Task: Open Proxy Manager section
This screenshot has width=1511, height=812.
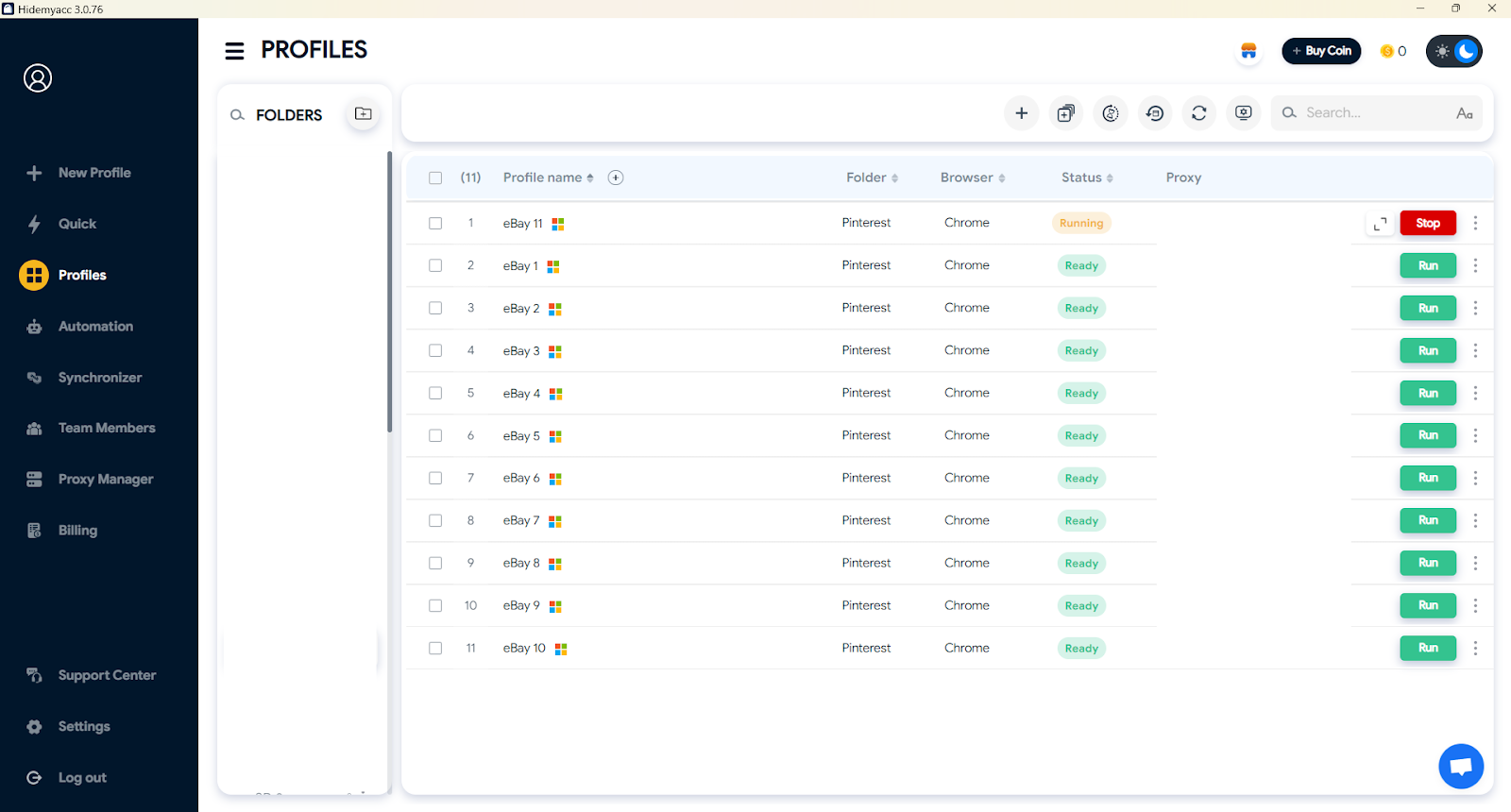Action: (90, 480)
